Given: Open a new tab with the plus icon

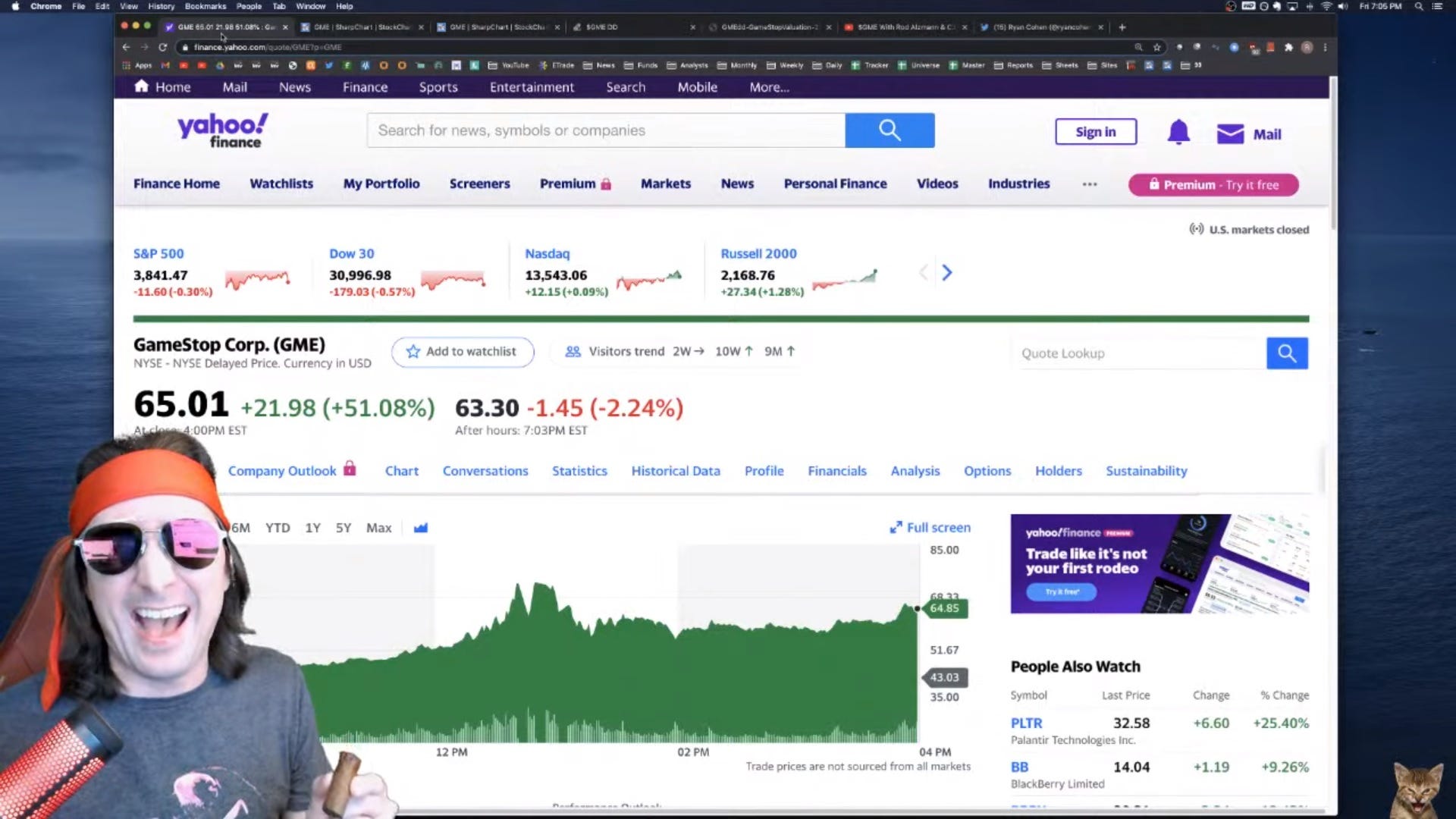Looking at the screenshot, I should coord(1122,27).
